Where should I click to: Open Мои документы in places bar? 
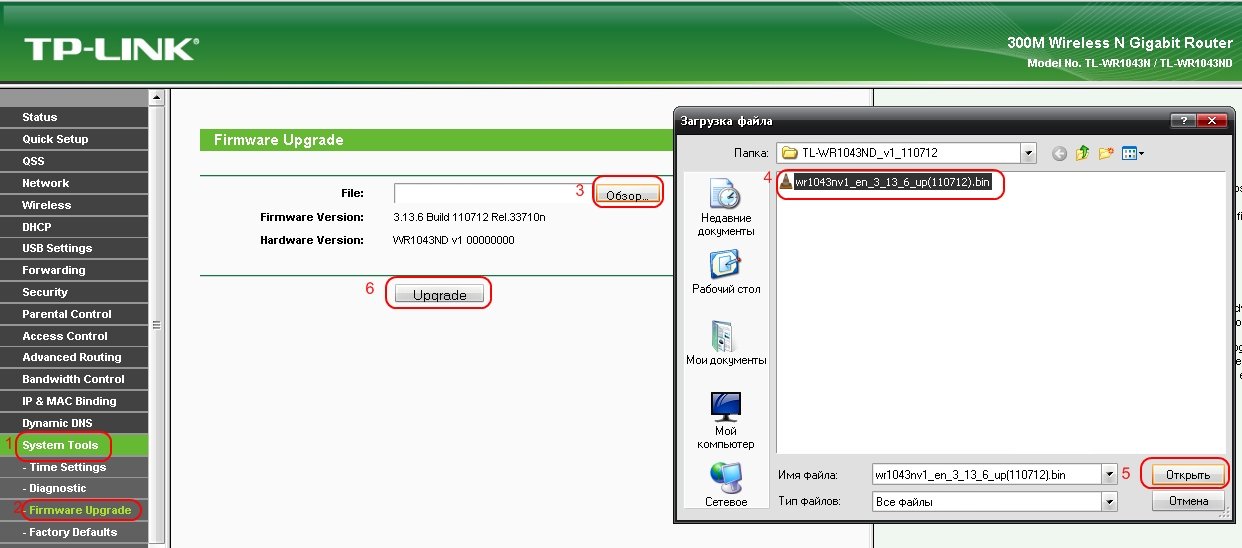tap(725, 342)
